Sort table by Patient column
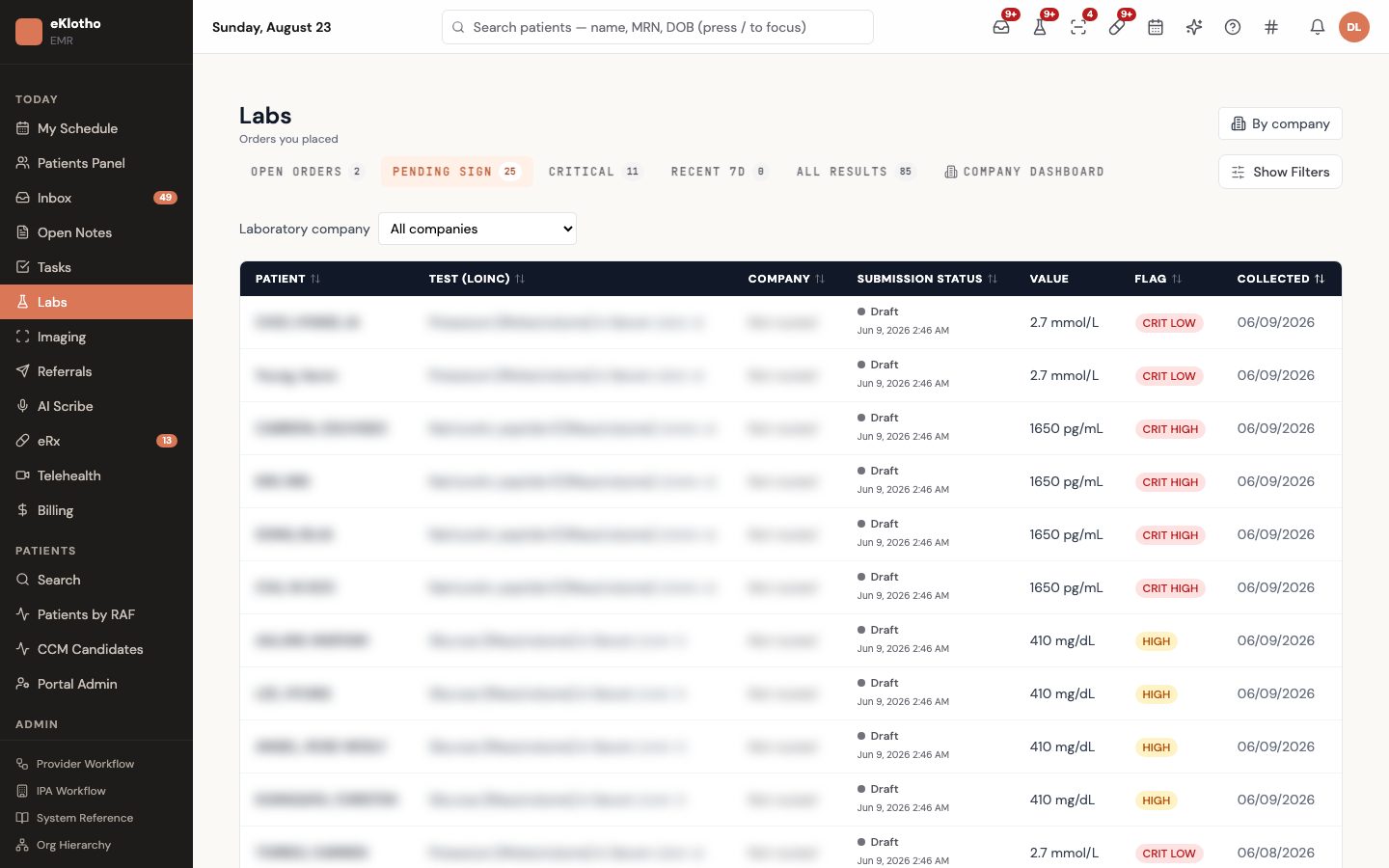The height and width of the screenshot is (868, 1389). pos(287,279)
